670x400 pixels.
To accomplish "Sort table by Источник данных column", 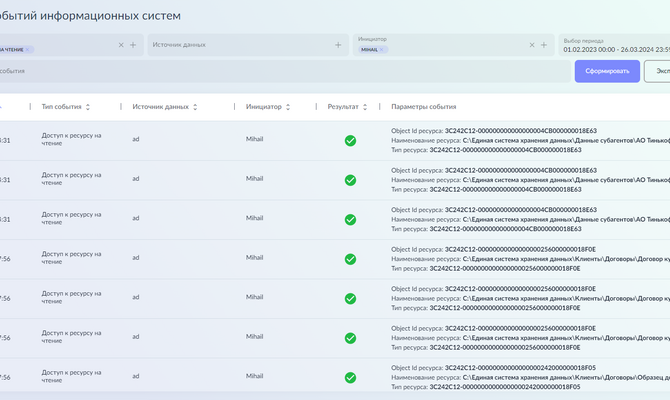I will coord(195,107).
